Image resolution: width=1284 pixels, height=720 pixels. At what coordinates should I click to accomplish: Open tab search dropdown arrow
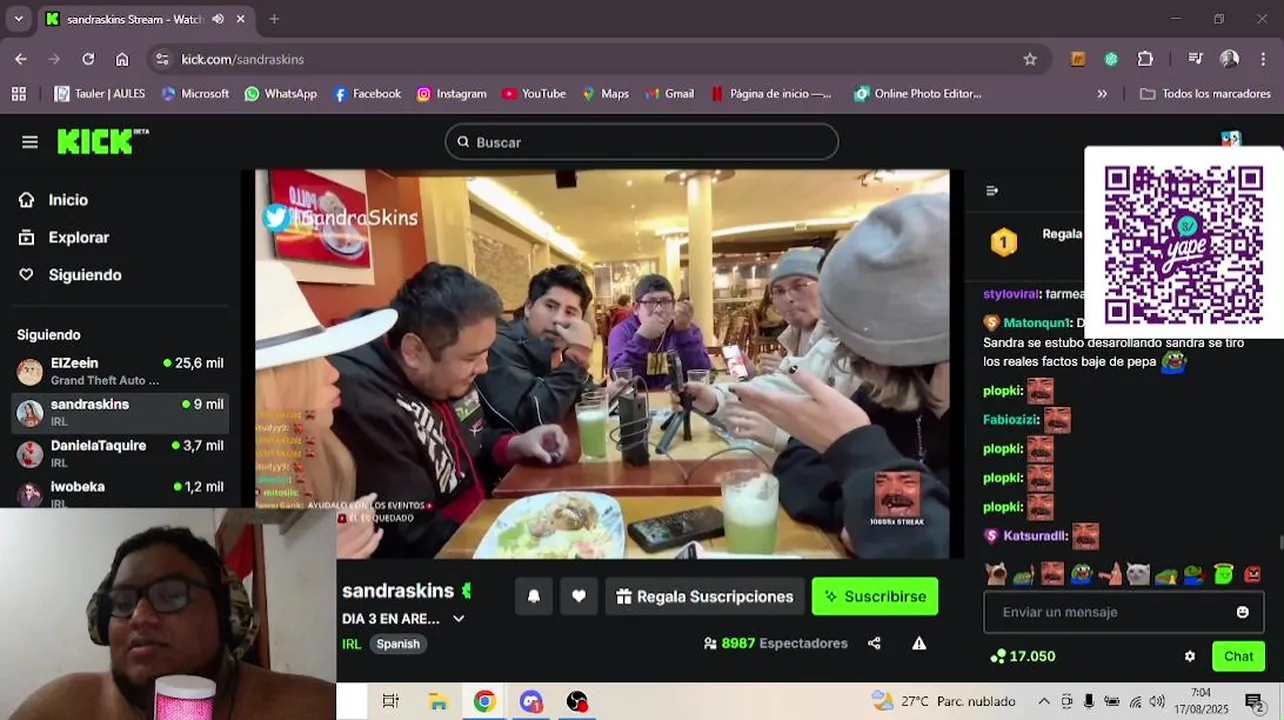(x=18, y=19)
